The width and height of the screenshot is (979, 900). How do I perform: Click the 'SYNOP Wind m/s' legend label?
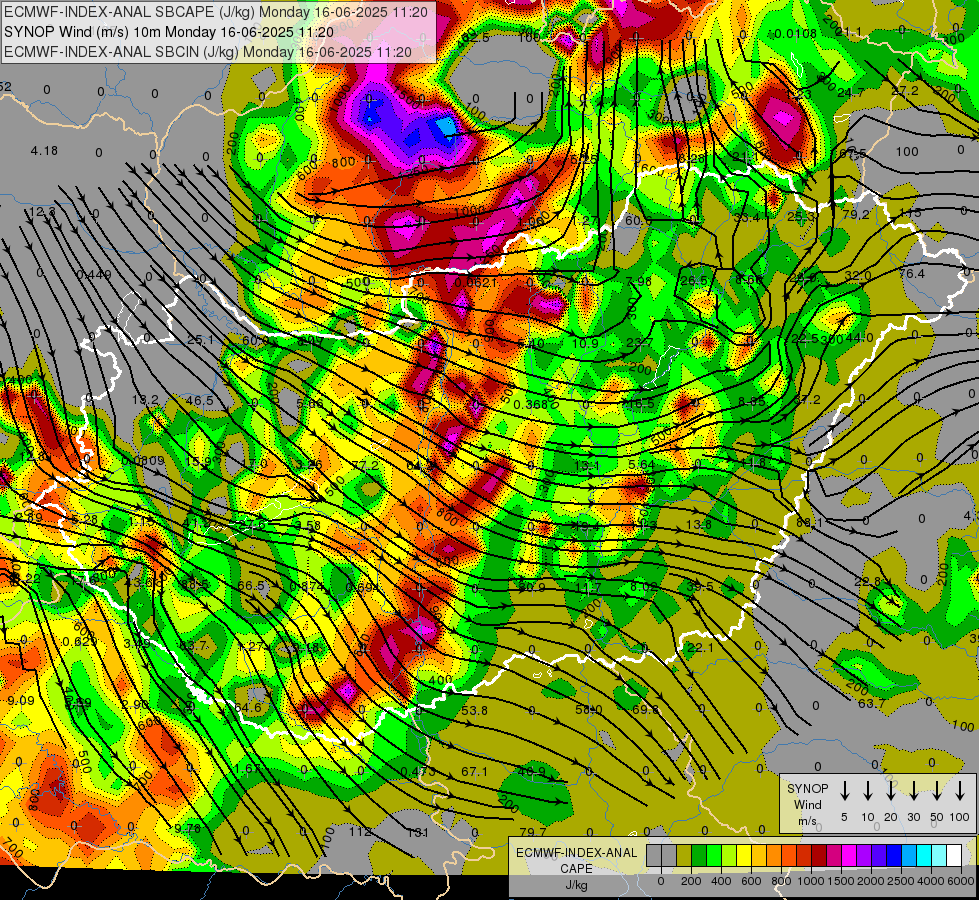pyautogui.click(x=807, y=804)
